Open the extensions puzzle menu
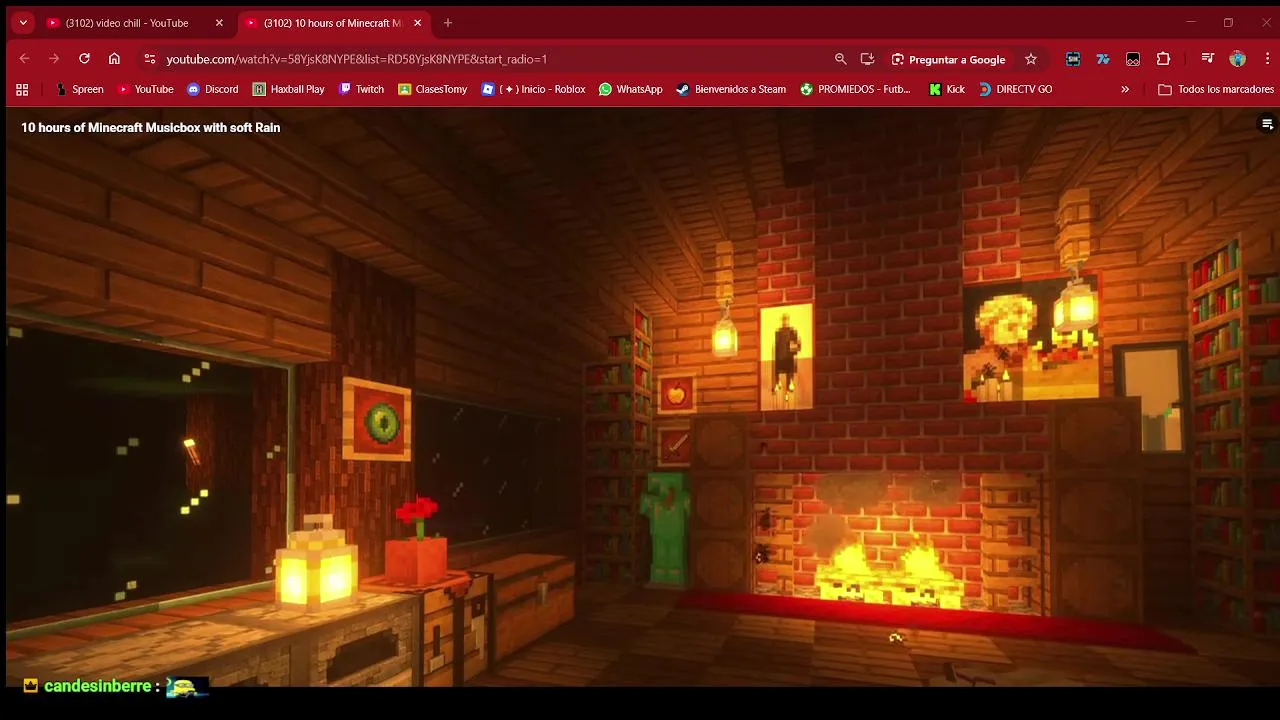 1163,59
